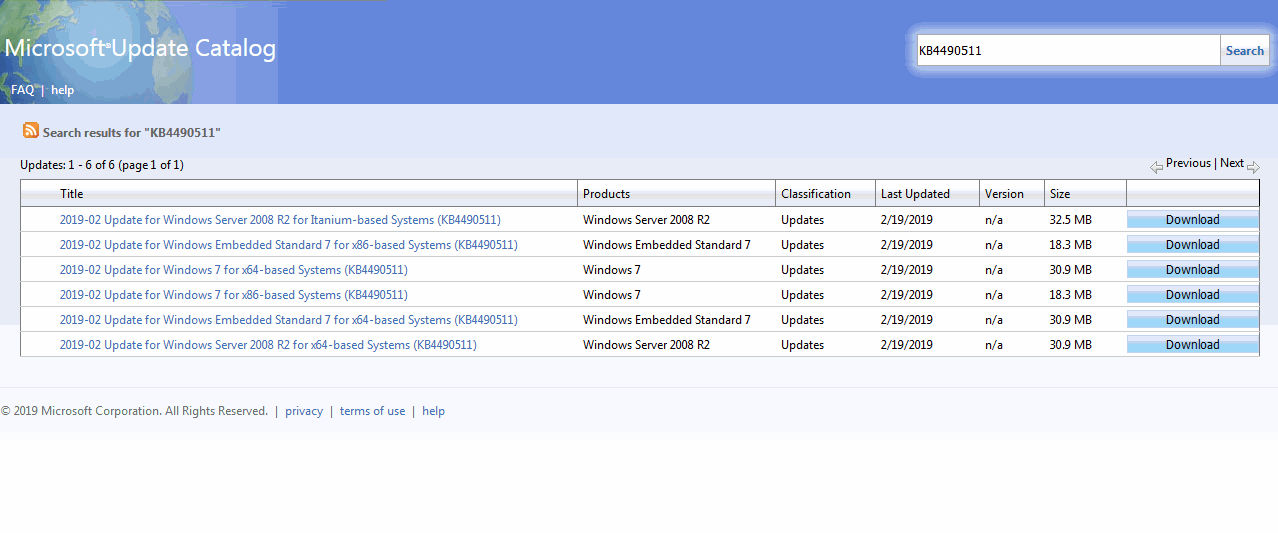1278x533 pixels.
Task: Open the Server 2008 R2 Itanium-based update title
Action: 280,220
